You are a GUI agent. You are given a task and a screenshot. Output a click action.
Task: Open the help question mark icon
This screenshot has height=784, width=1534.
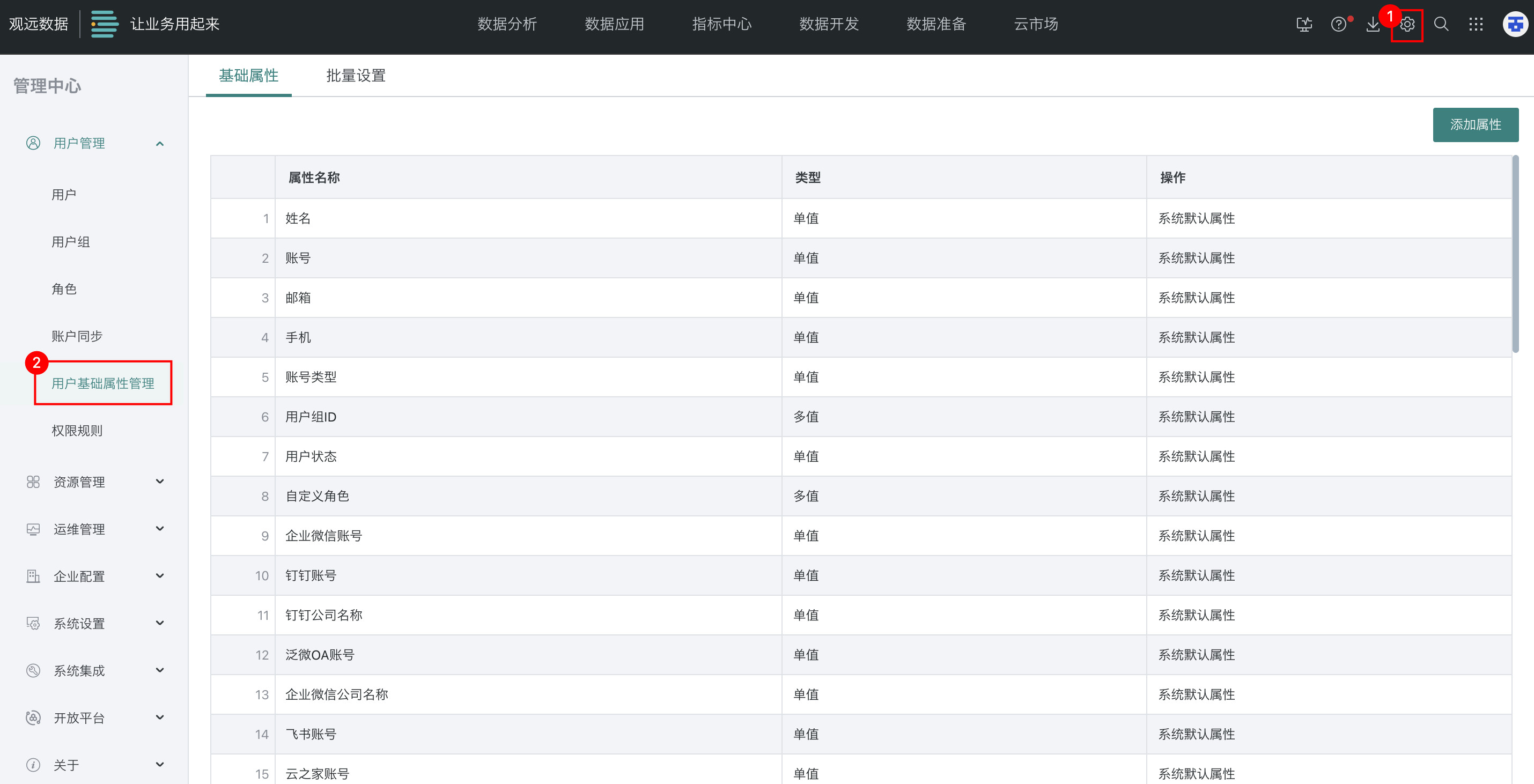point(1339,25)
